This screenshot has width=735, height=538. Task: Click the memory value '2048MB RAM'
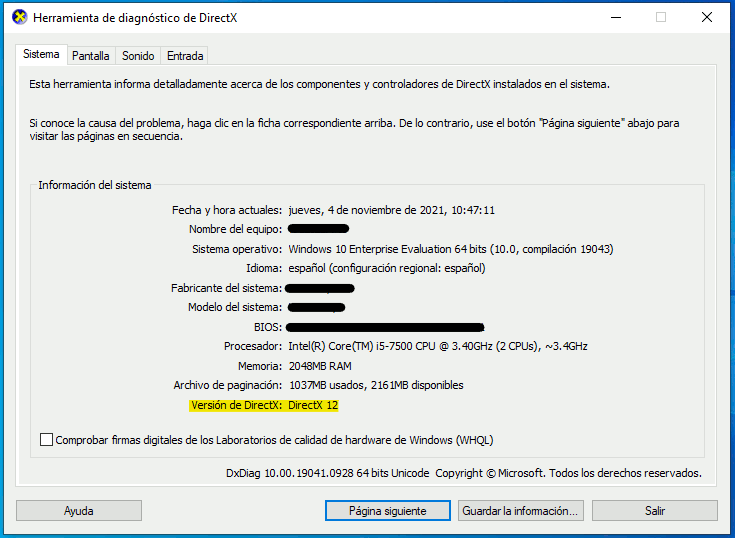(x=320, y=366)
